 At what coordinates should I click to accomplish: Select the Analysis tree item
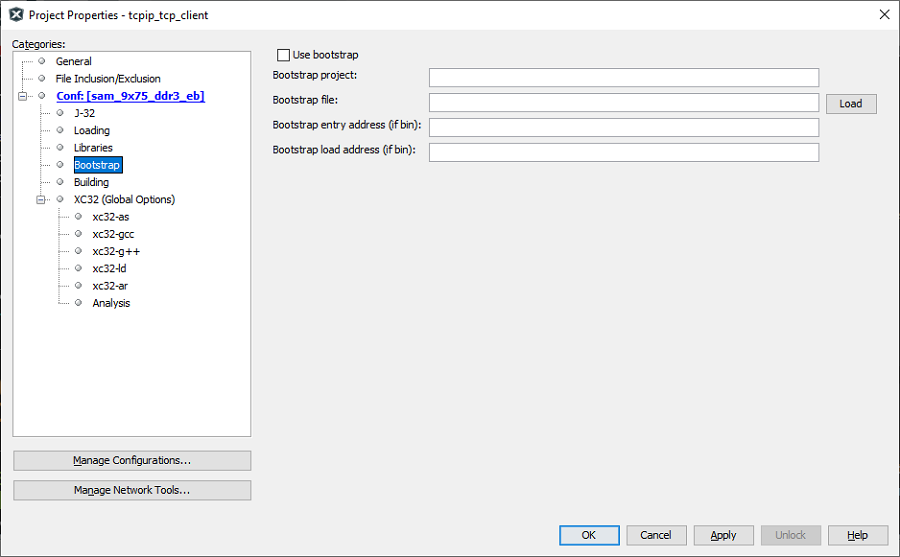(x=111, y=303)
